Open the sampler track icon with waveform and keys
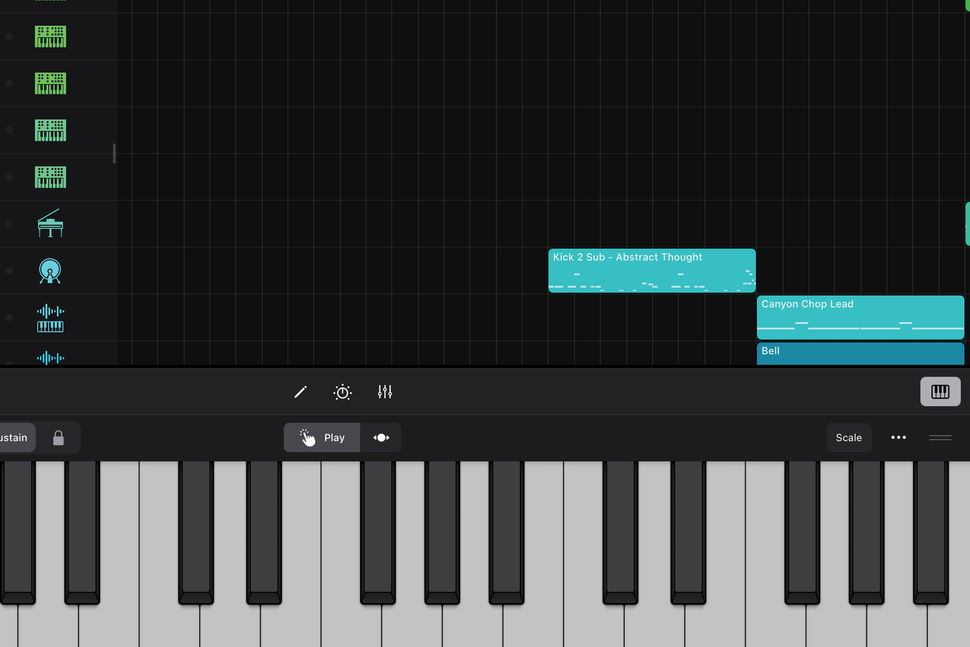 tap(50, 316)
